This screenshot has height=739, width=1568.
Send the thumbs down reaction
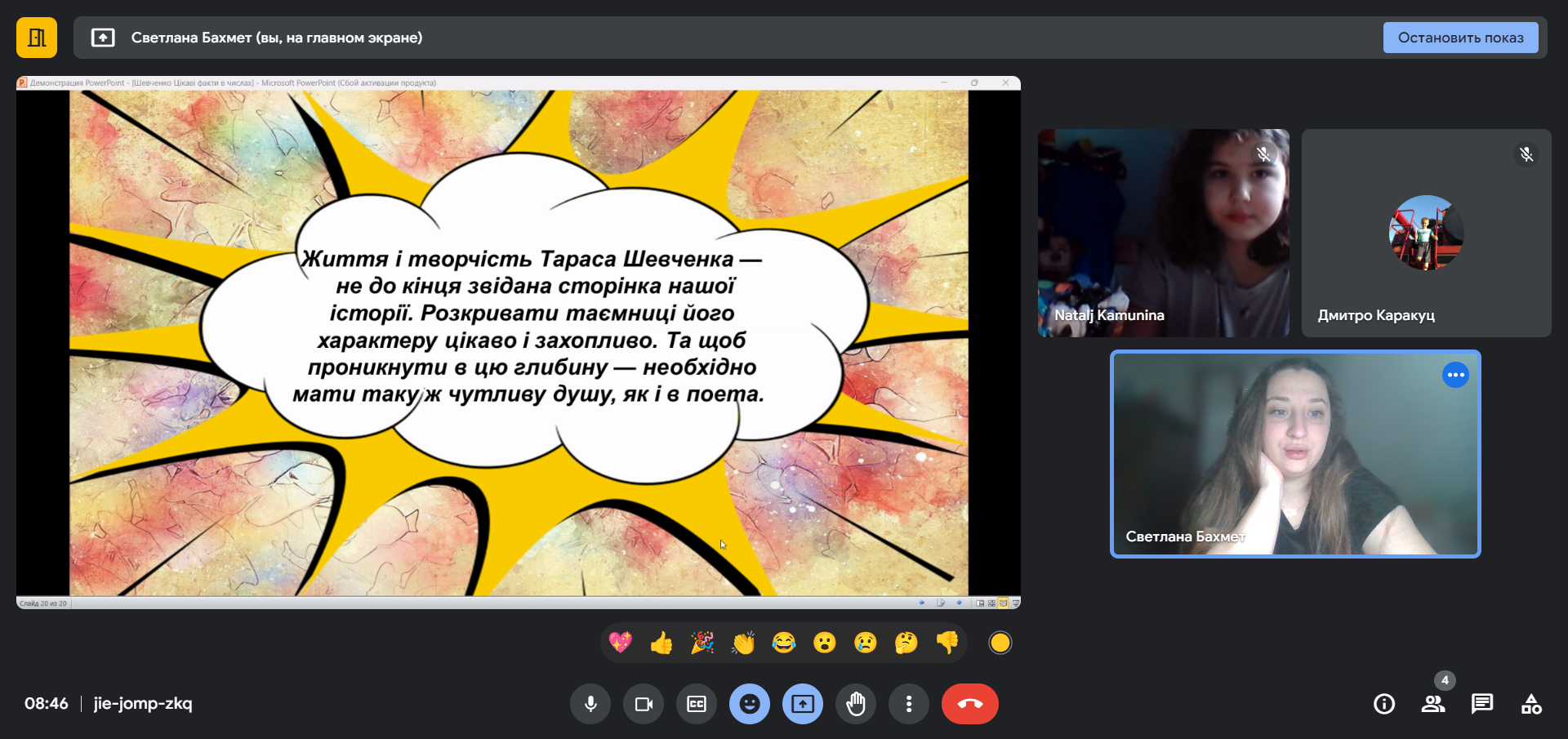point(947,643)
